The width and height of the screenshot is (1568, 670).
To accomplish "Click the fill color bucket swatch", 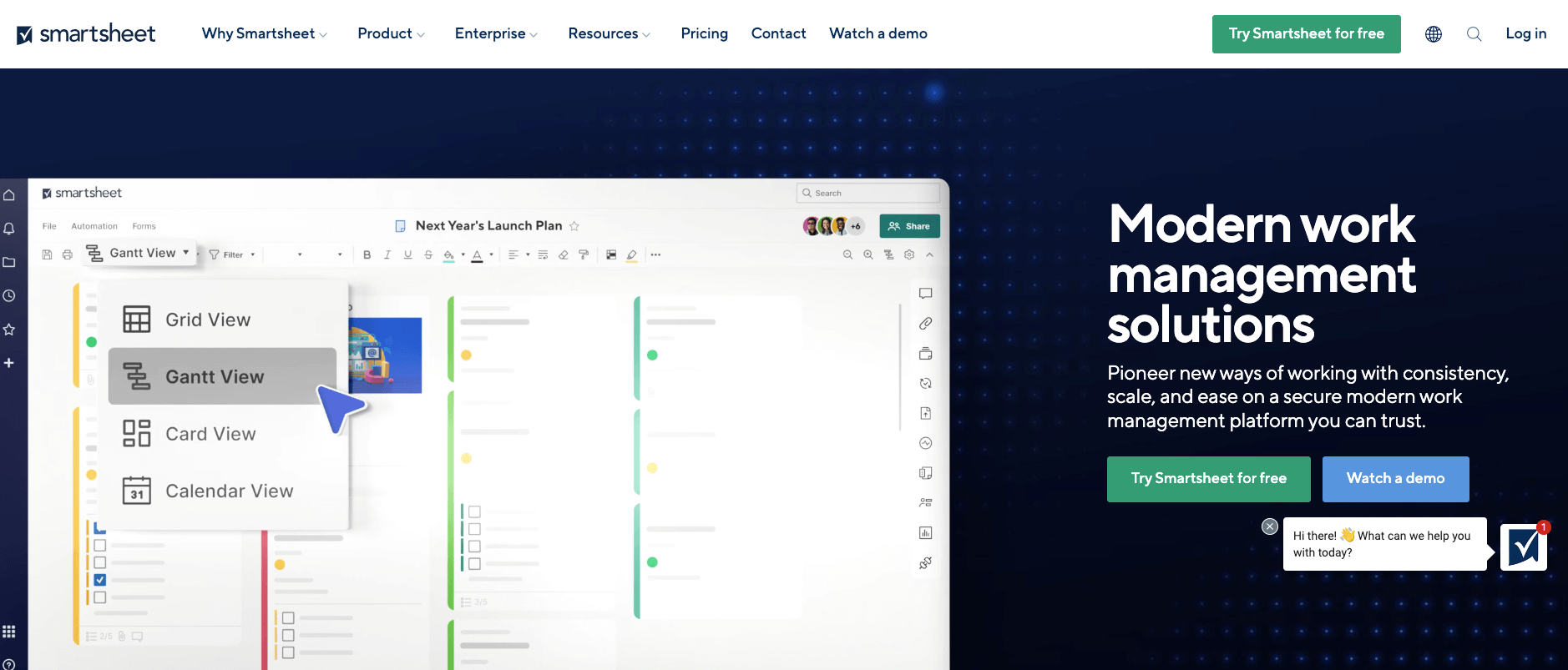I will click(x=448, y=255).
